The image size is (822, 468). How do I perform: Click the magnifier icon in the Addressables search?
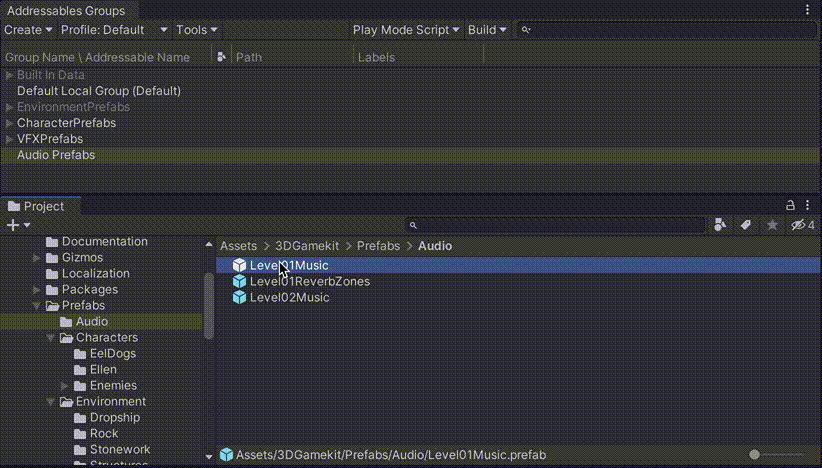pos(526,30)
